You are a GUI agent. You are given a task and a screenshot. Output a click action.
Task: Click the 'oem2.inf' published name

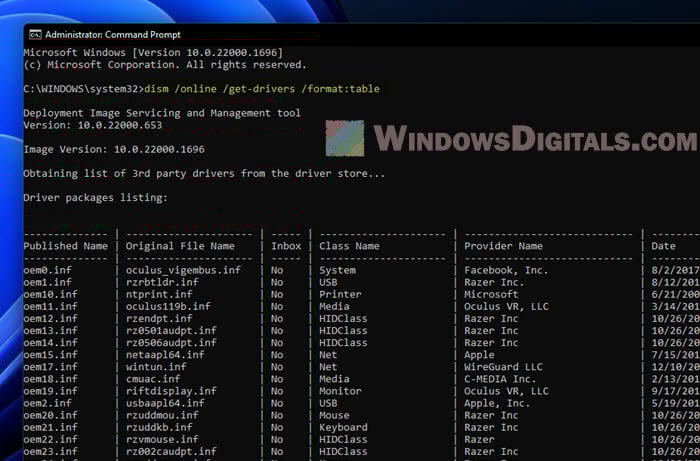(47, 403)
